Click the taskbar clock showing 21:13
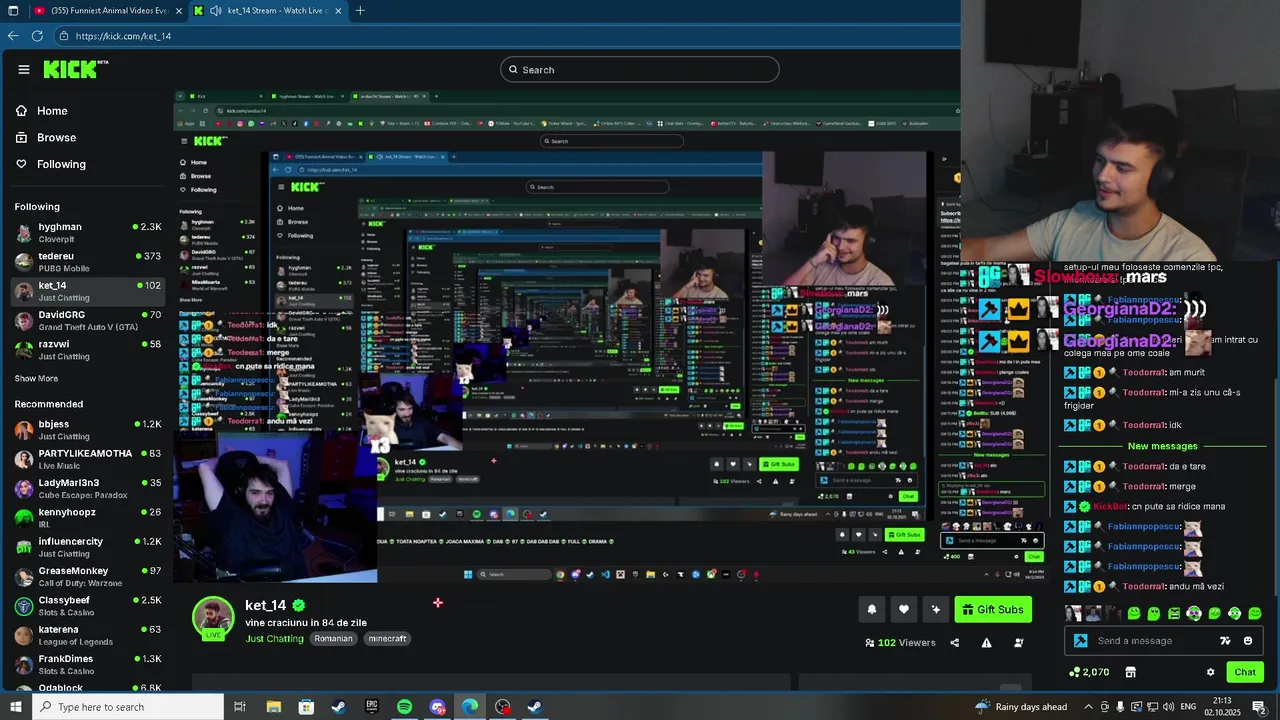The image size is (1280, 720). [x=1222, y=707]
